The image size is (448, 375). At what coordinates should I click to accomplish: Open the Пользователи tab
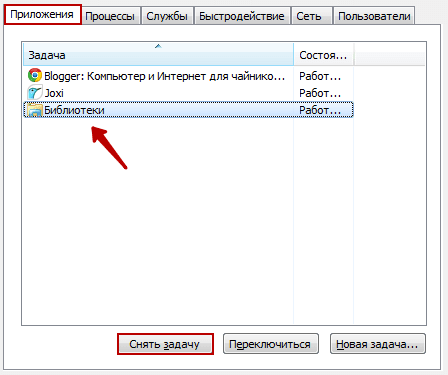click(x=374, y=16)
